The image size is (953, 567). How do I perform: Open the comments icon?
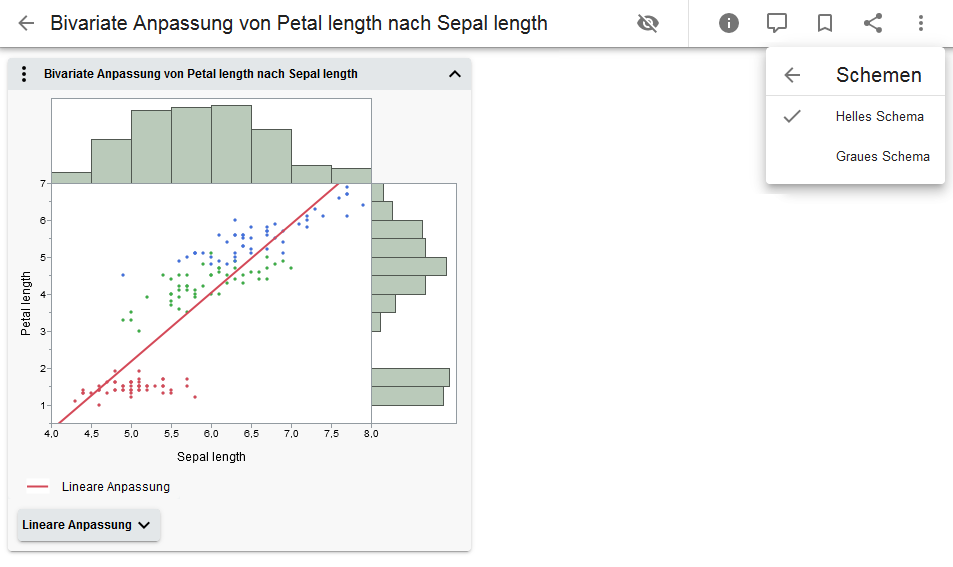coord(777,23)
